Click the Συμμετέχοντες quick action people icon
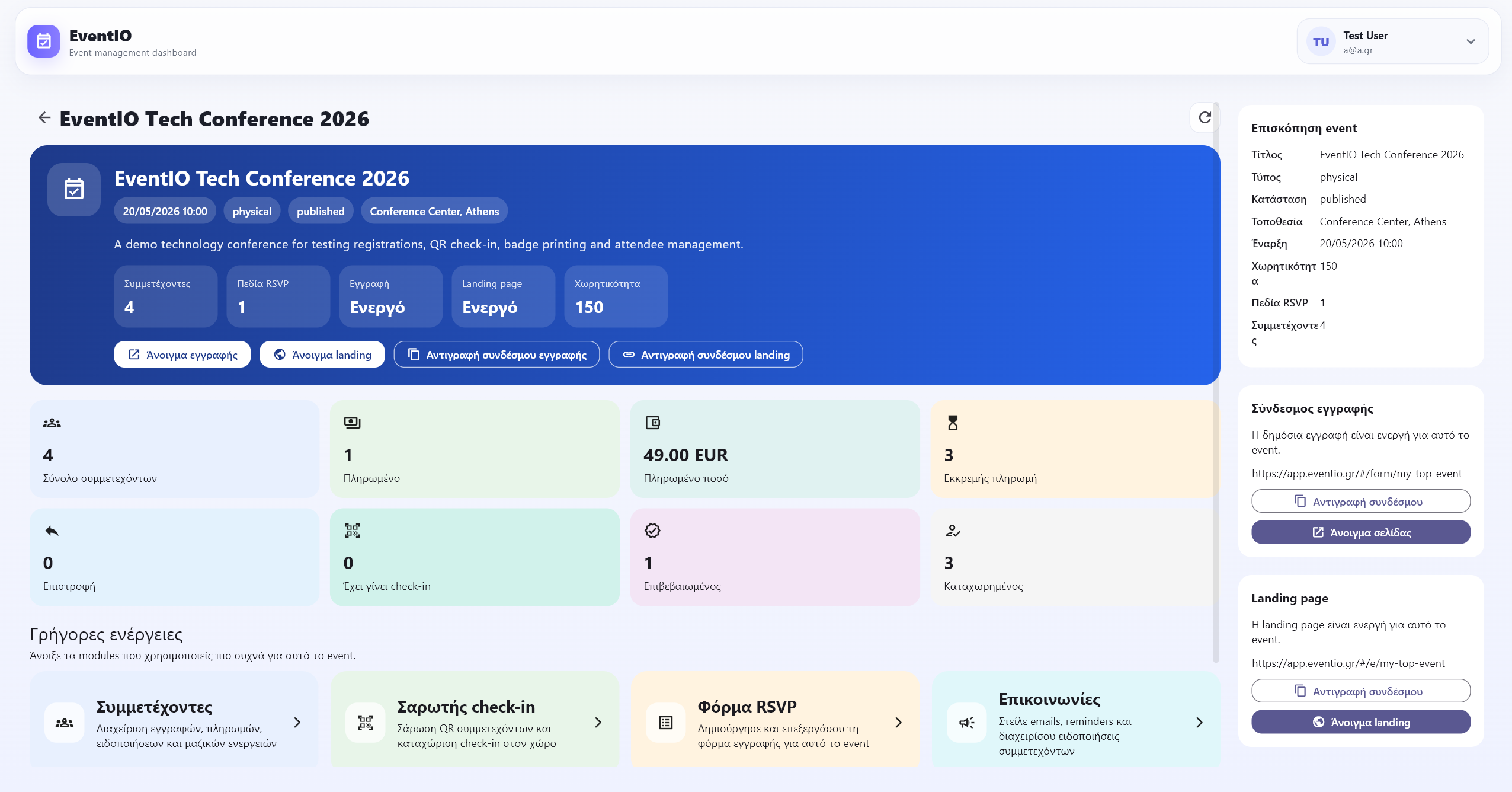This screenshot has width=1512, height=792. (x=65, y=723)
